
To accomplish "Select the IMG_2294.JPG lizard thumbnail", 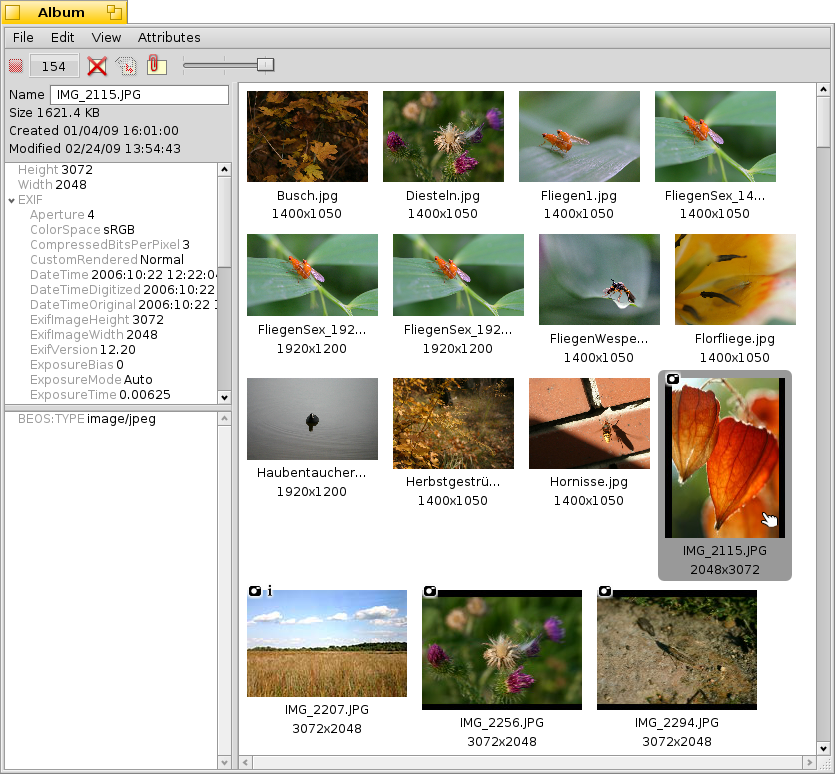I will tap(677, 650).
